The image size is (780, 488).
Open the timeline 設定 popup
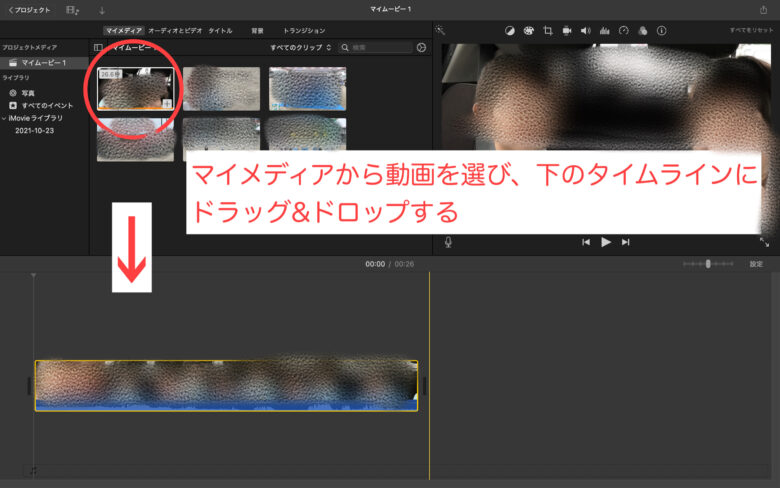click(756, 264)
